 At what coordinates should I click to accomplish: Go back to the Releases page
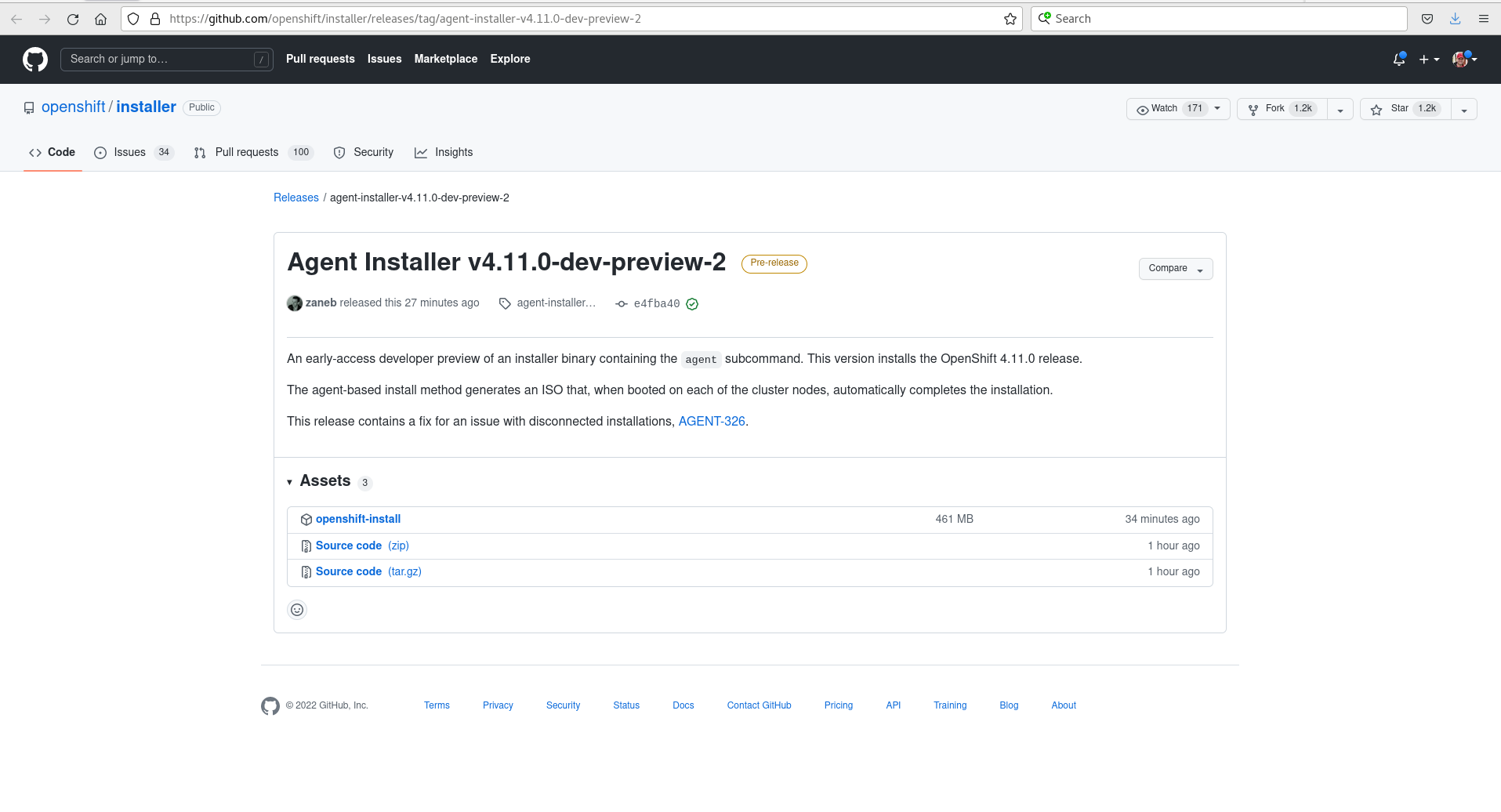coord(295,198)
